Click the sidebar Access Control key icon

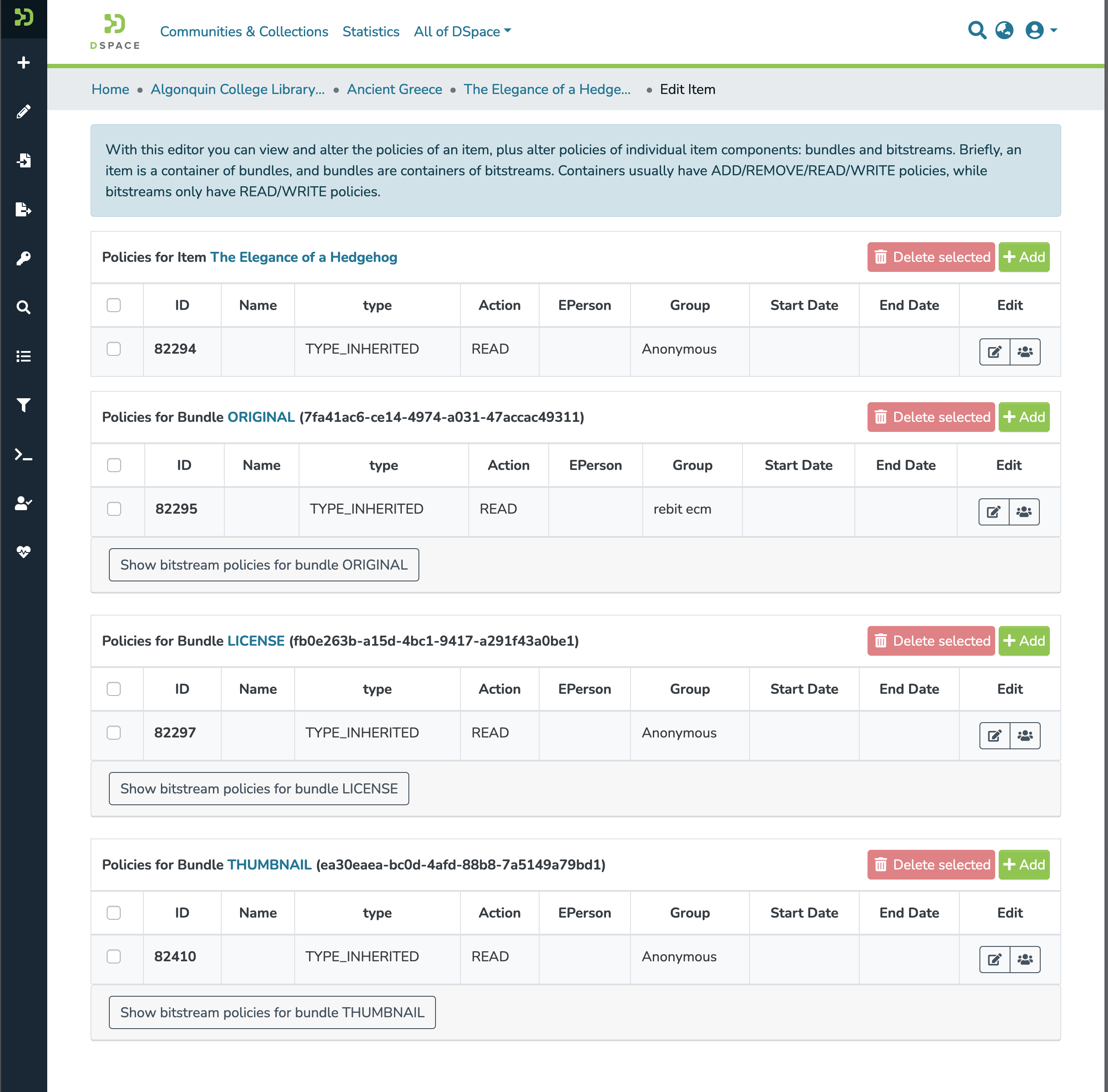coord(24,258)
